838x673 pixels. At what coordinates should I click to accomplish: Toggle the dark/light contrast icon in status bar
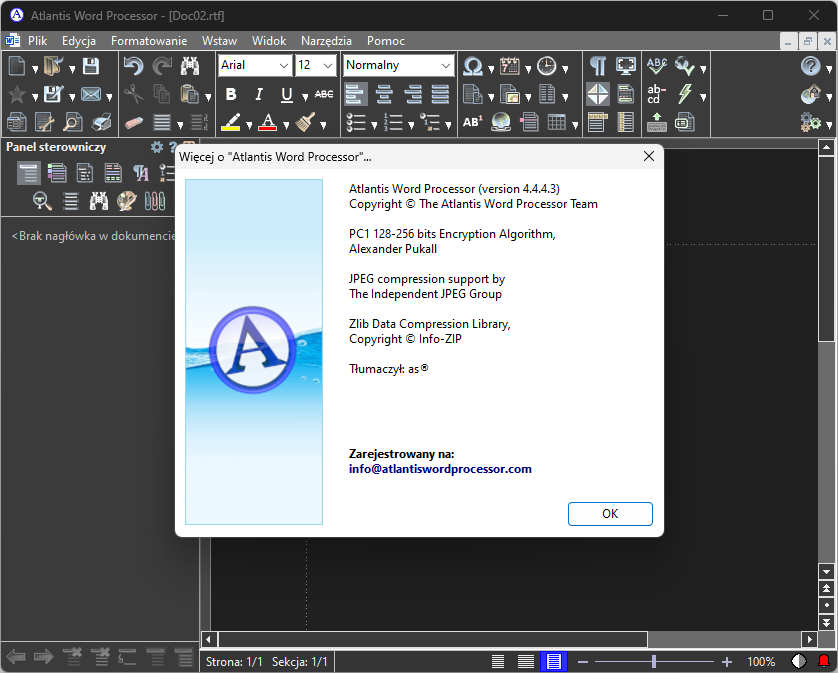tap(798, 662)
